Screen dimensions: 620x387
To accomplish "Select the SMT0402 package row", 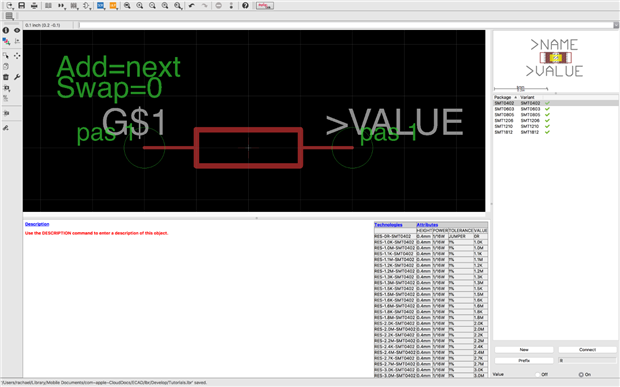I will [x=556, y=103].
